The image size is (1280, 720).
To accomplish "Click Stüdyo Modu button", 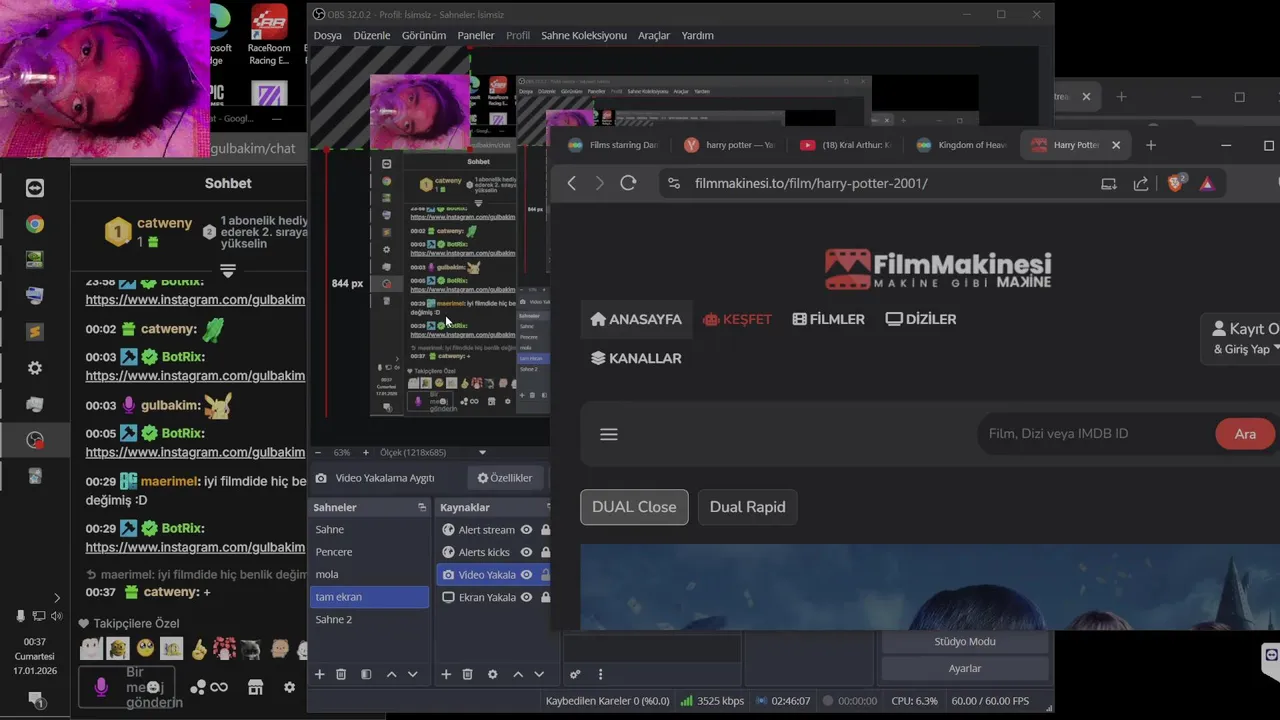I will click(965, 642).
